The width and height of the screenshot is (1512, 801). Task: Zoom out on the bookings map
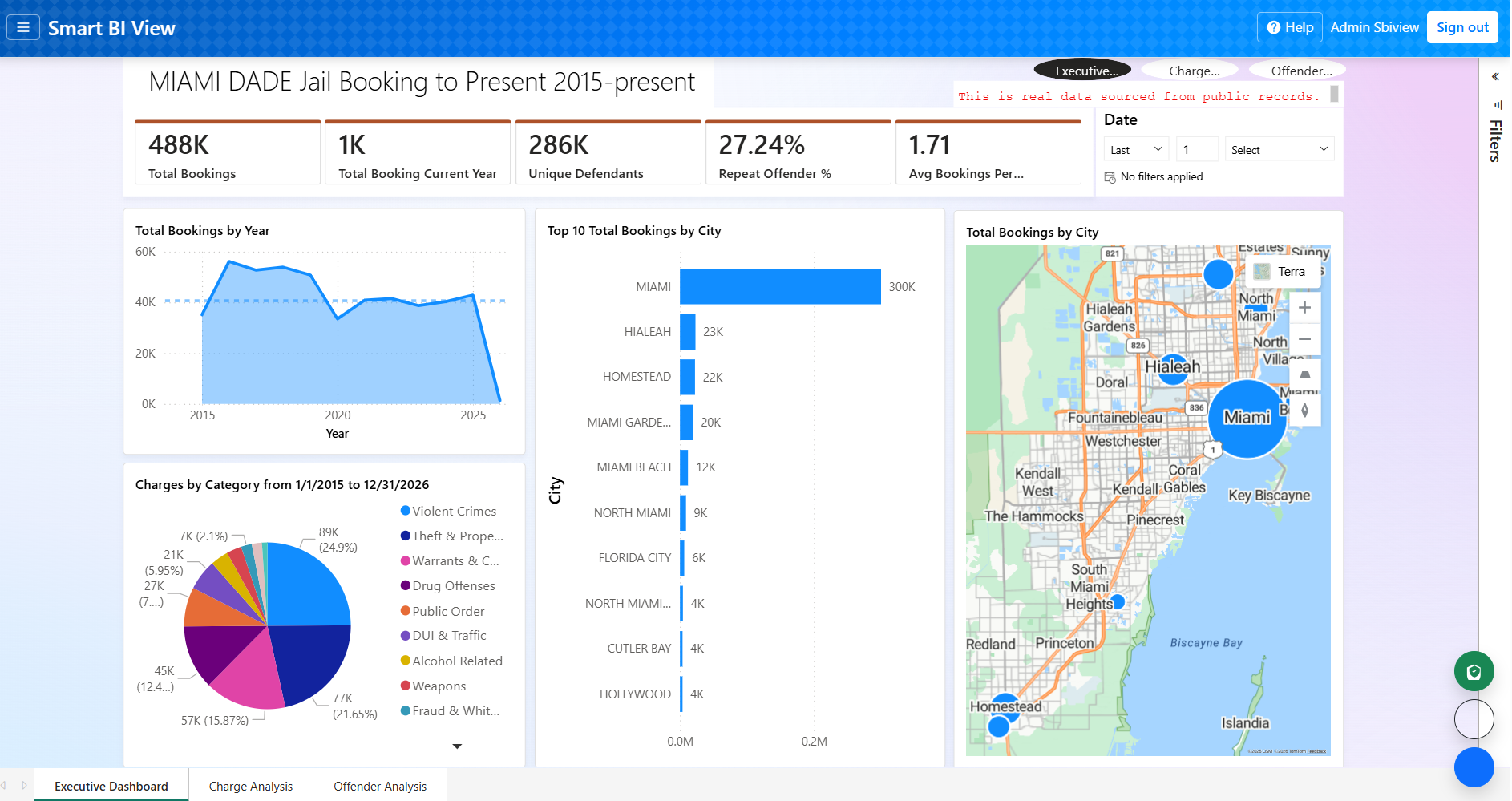1305,339
